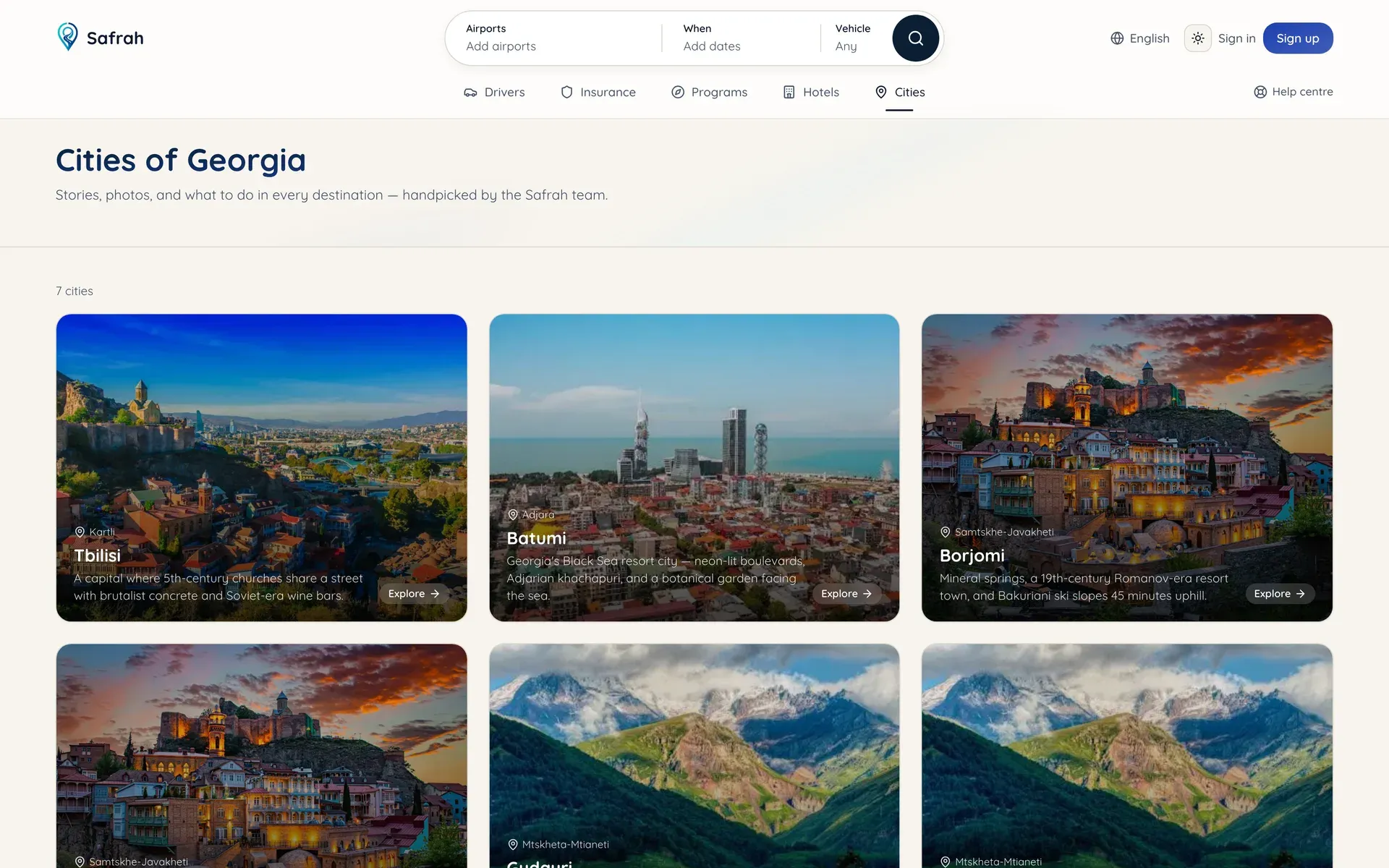
Task: Open the Drivers tab
Action: click(x=494, y=93)
